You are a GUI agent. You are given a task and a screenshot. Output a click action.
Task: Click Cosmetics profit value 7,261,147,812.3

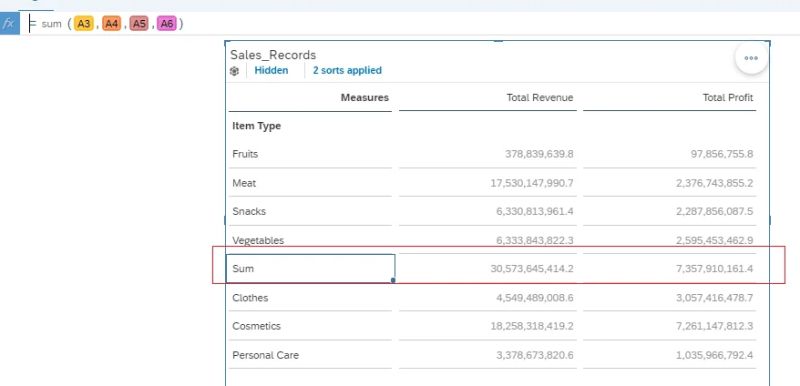[715, 326]
